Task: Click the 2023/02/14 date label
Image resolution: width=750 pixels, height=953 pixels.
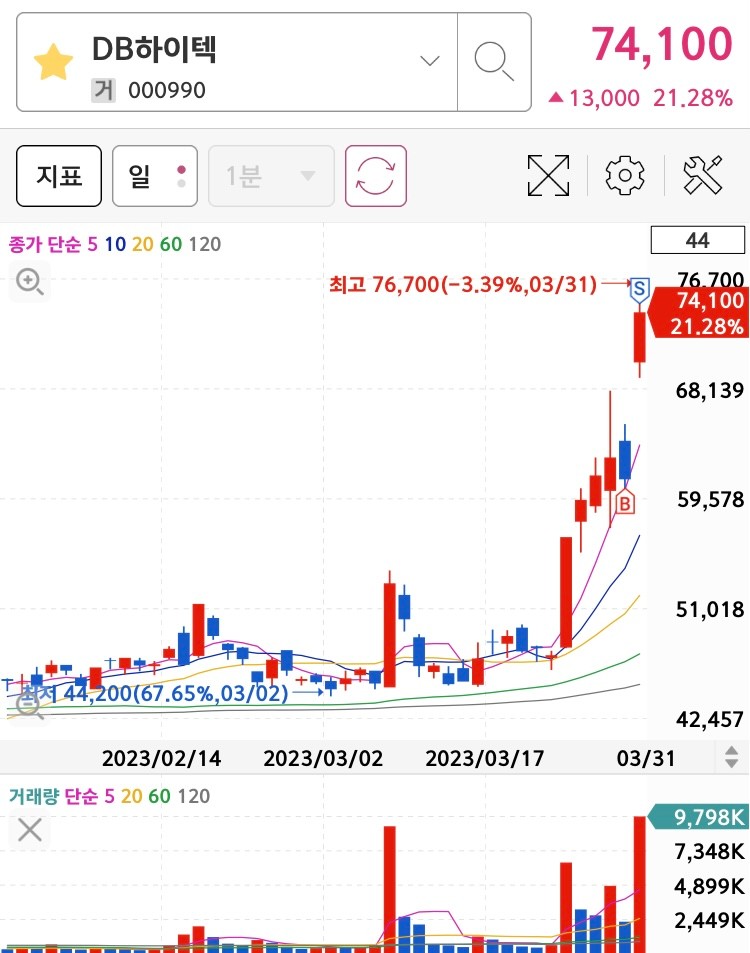Action: [x=162, y=759]
